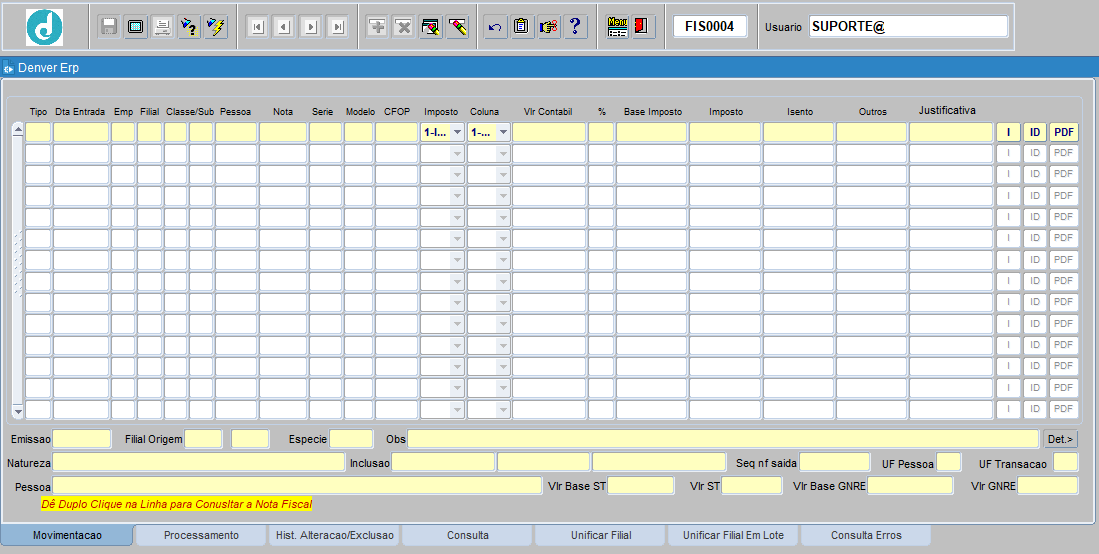Select the Unificar Filial Em Lote tab
The image size is (1099, 554).
[x=733, y=535]
